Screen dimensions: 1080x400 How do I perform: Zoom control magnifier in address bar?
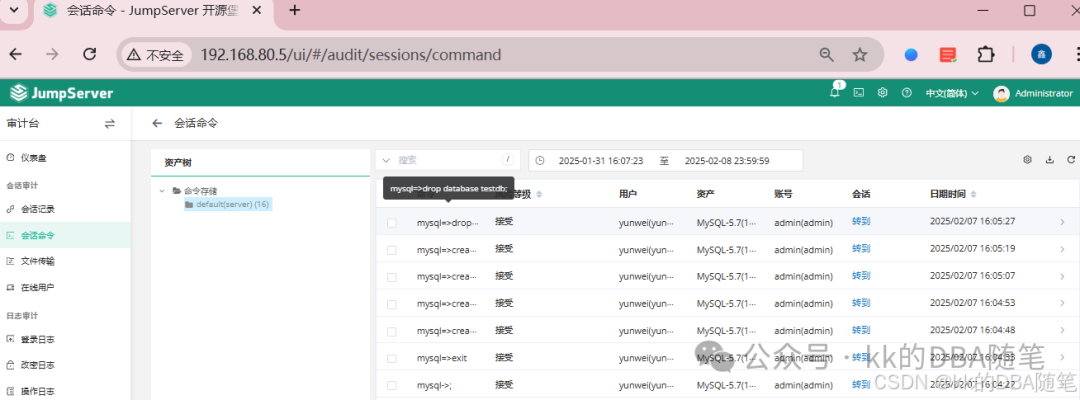[x=827, y=55]
